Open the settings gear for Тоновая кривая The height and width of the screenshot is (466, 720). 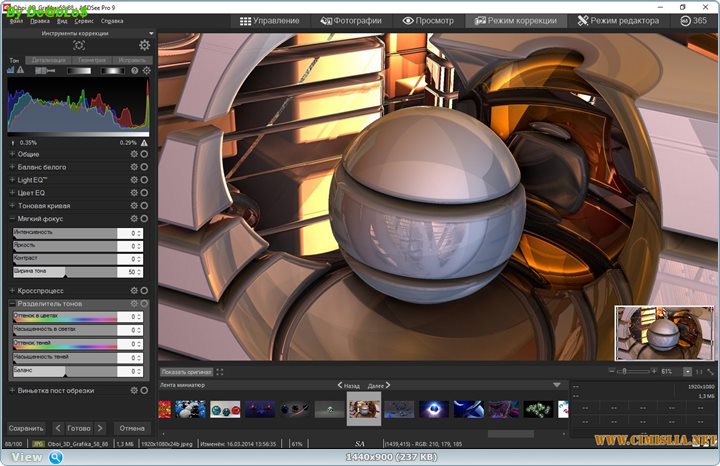coord(134,205)
